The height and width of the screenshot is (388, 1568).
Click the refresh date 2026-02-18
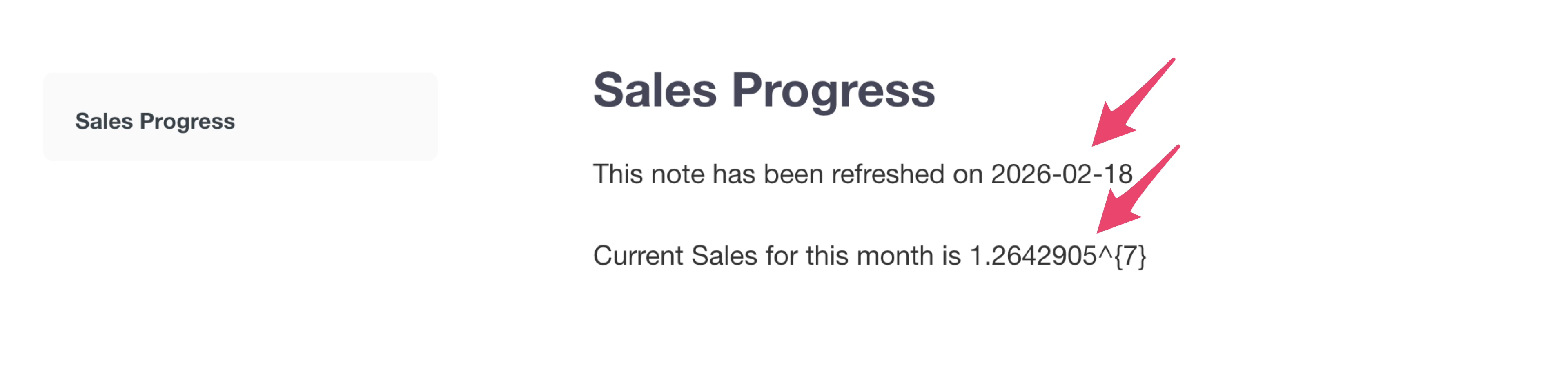[1061, 174]
